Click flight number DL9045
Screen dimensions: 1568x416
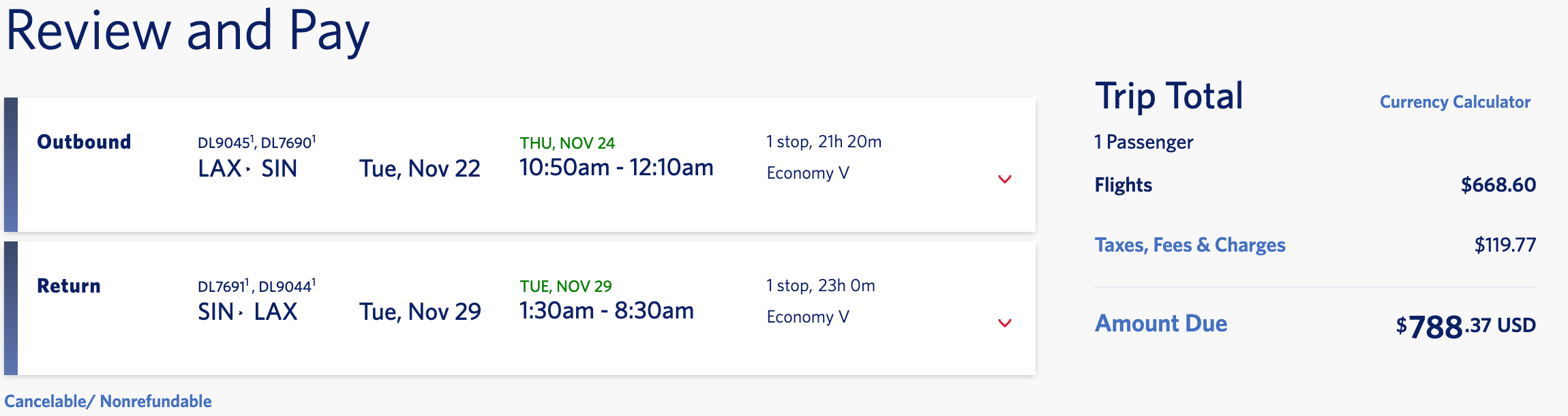coord(224,143)
